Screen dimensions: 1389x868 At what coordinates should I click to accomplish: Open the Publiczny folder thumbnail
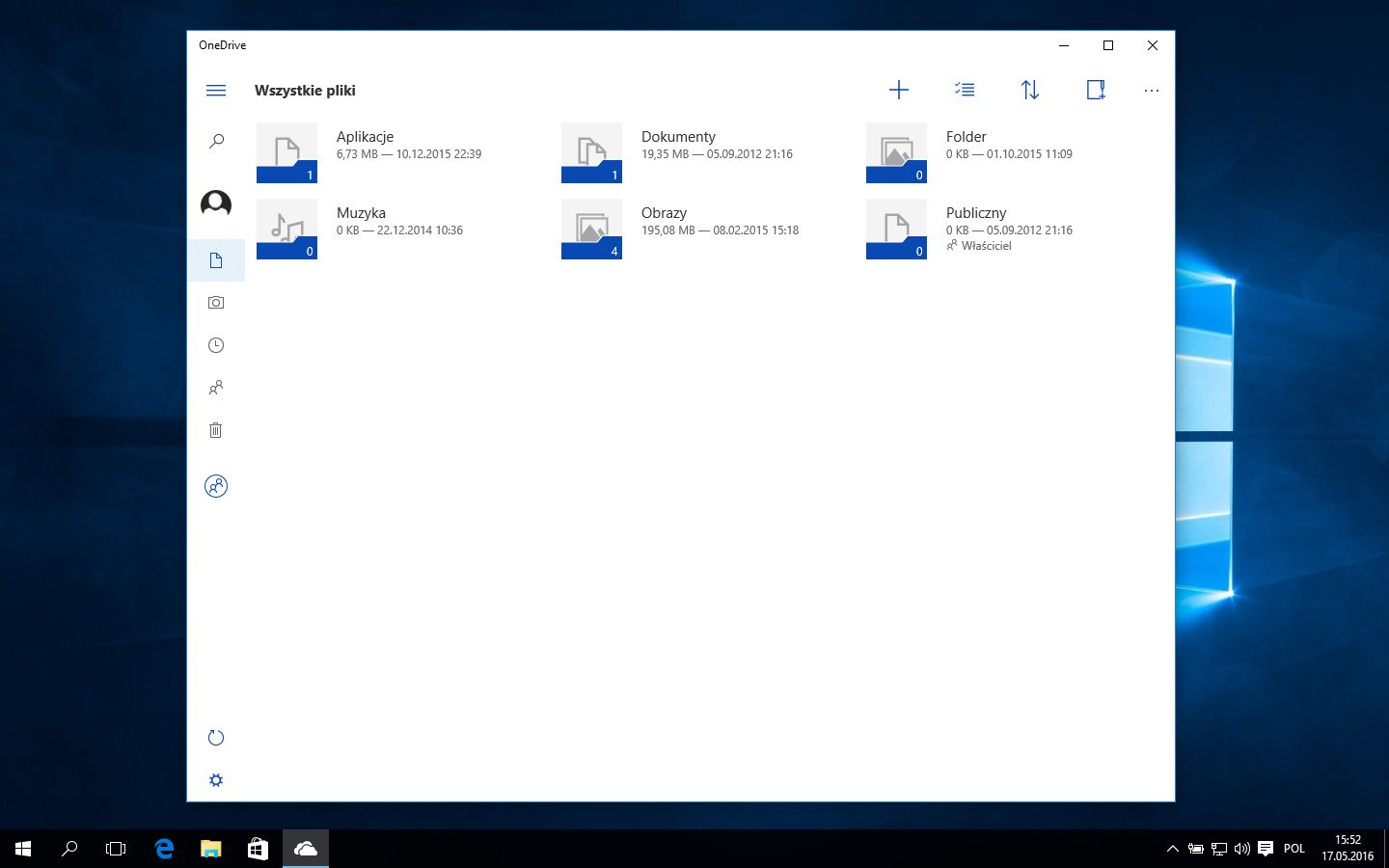[896, 229]
